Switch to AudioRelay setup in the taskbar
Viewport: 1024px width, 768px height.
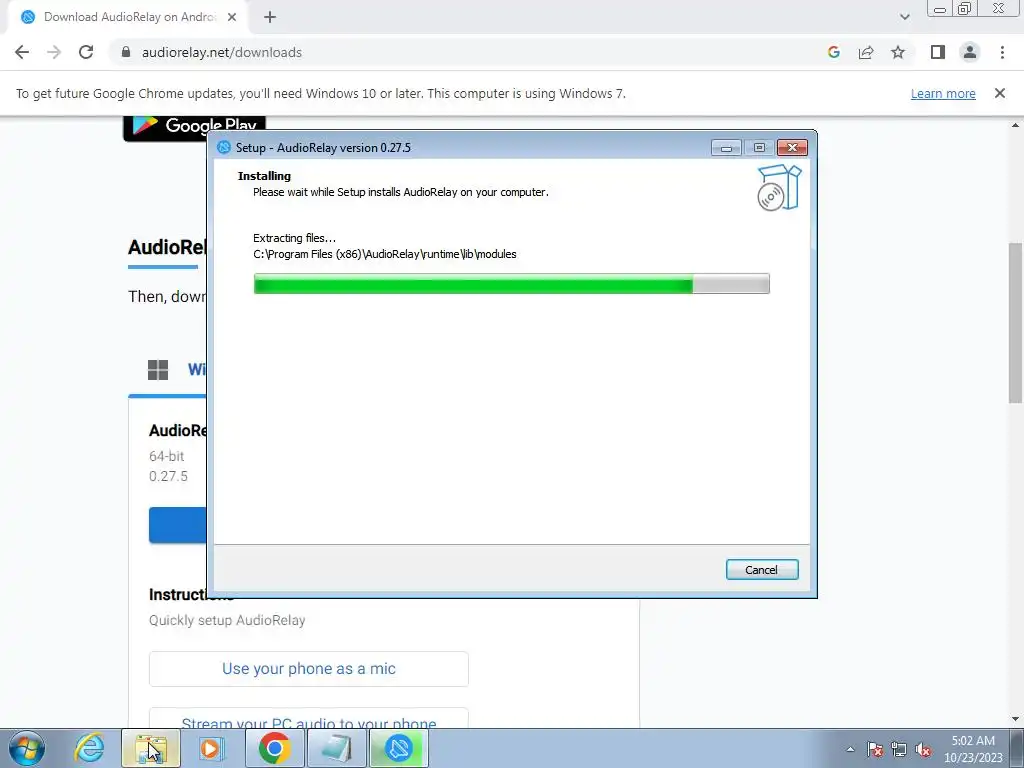click(x=399, y=748)
